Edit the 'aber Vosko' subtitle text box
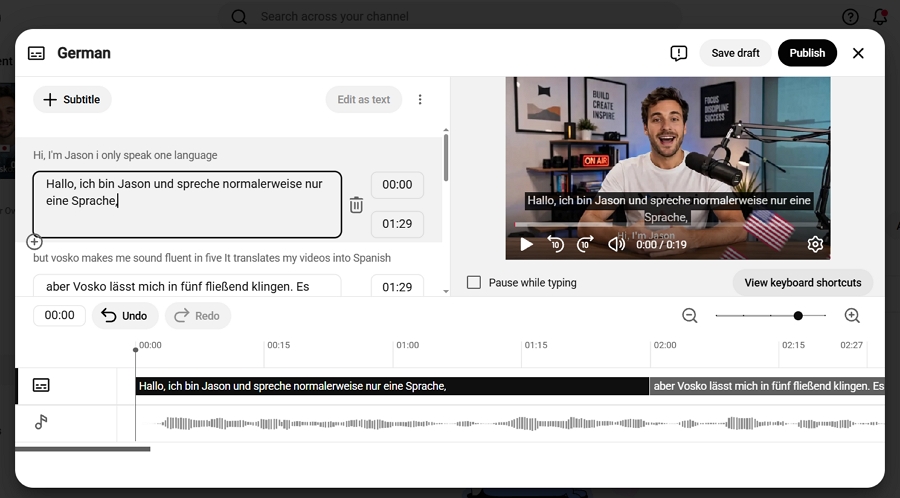This screenshot has width=900, height=498. click(187, 286)
